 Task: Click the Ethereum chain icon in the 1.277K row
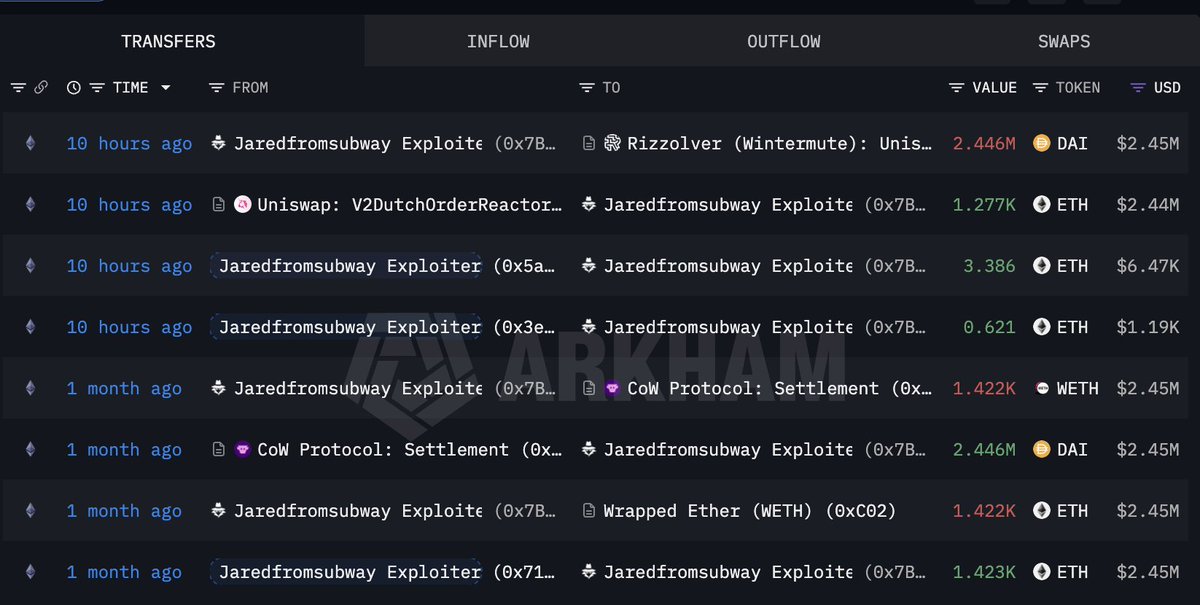pyautogui.click(x=30, y=205)
